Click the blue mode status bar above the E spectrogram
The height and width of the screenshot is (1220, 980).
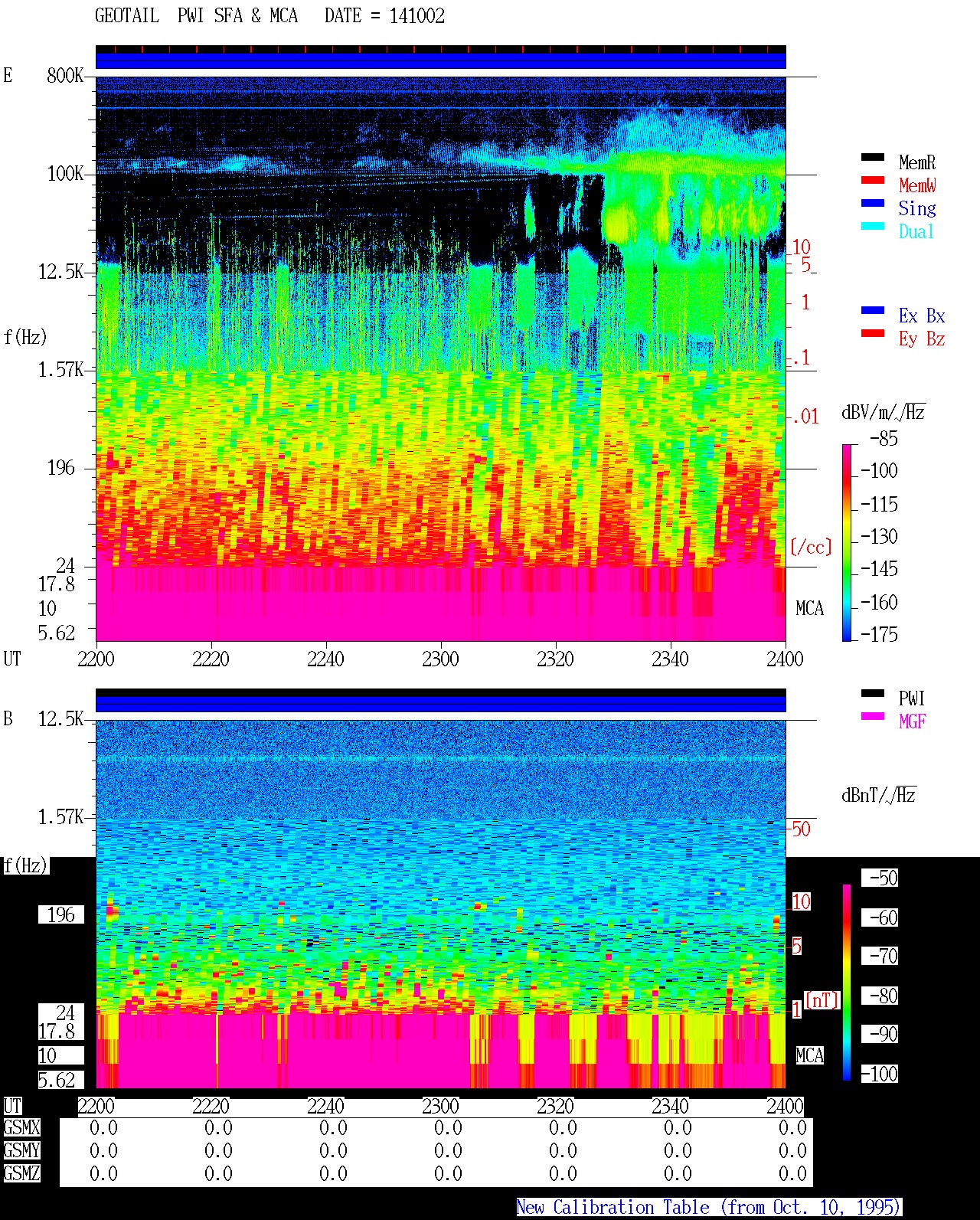(441, 61)
